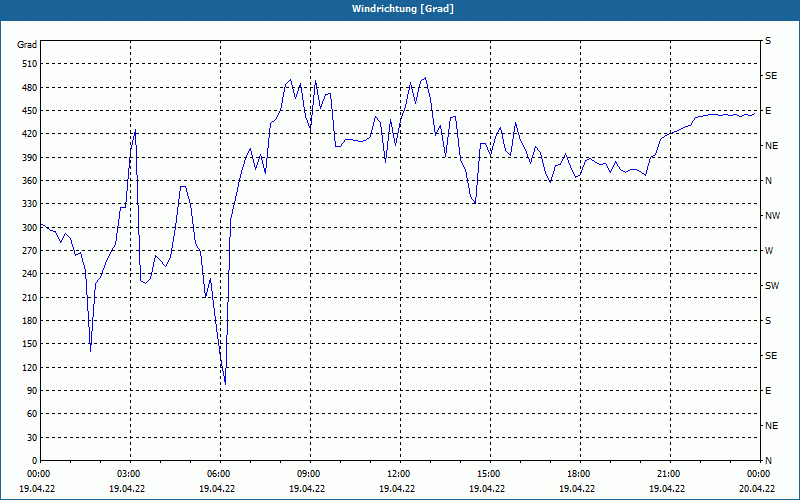Screen dimensions: 800x500
Task: Select the 450 degree axis label
Action: 30,111
